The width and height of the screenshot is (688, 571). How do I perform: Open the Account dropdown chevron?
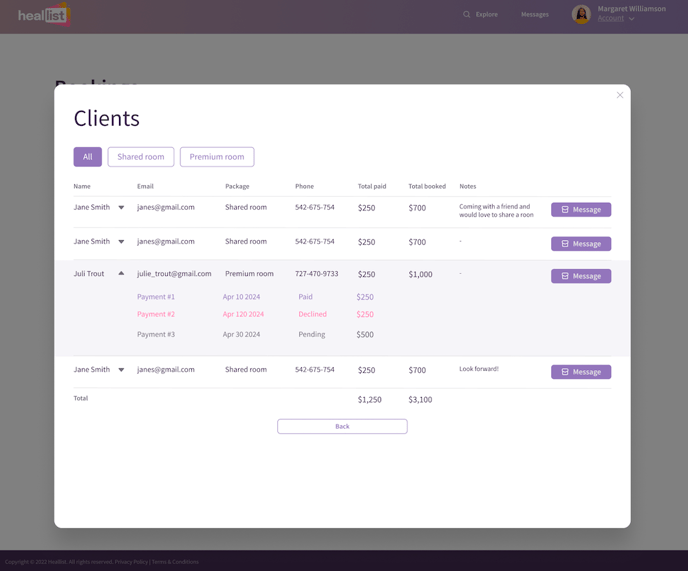pyautogui.click(x=631, y=19)
